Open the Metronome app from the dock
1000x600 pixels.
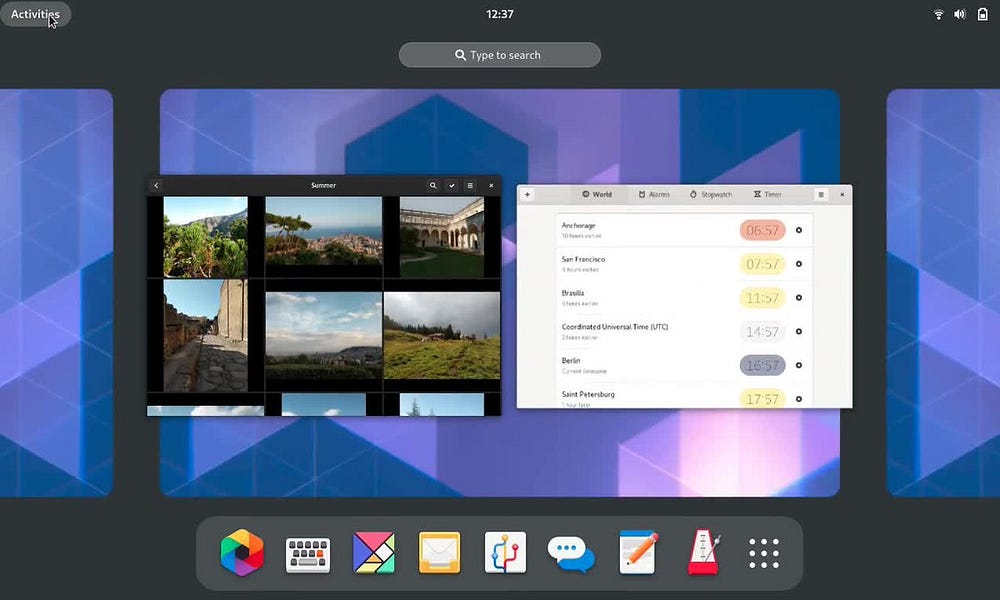(x=705, y=551)
